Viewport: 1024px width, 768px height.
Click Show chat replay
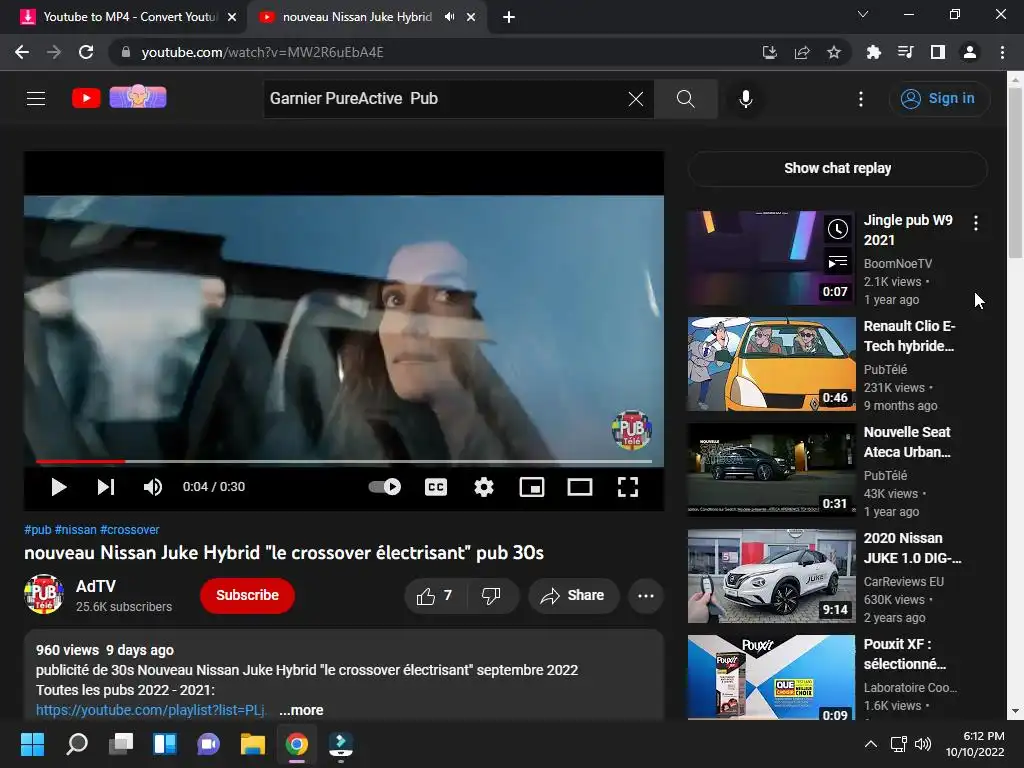coord(837,168)
